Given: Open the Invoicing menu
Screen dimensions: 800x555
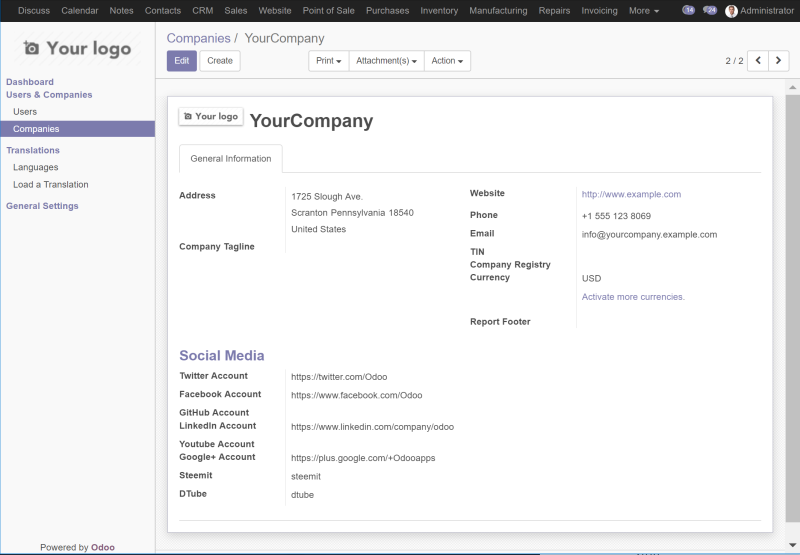Looking at the screenshot, I should coord(599,11).
